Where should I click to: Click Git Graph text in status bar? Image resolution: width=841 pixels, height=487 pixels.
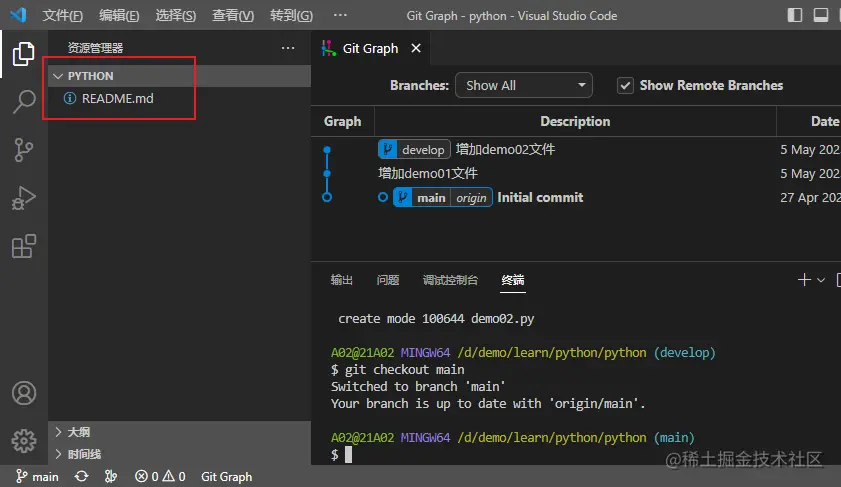(x=226, y=476)
